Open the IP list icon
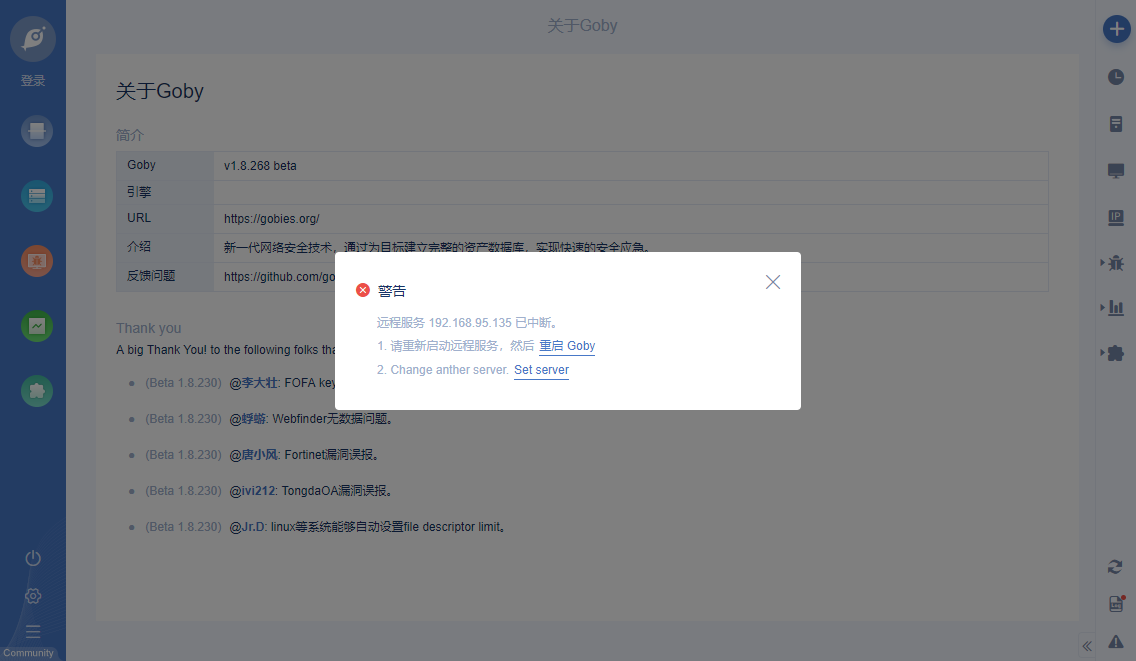 click(x=1115, y=217)
